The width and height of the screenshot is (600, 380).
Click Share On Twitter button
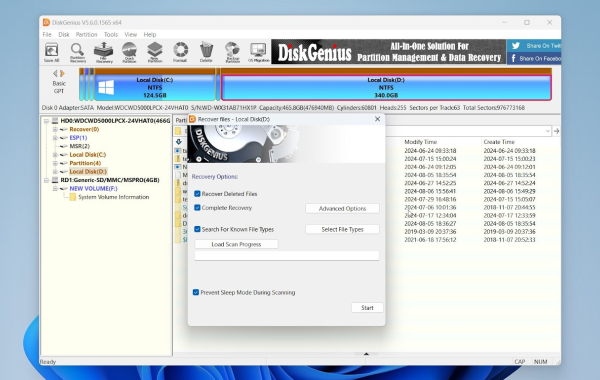point(534,46)
